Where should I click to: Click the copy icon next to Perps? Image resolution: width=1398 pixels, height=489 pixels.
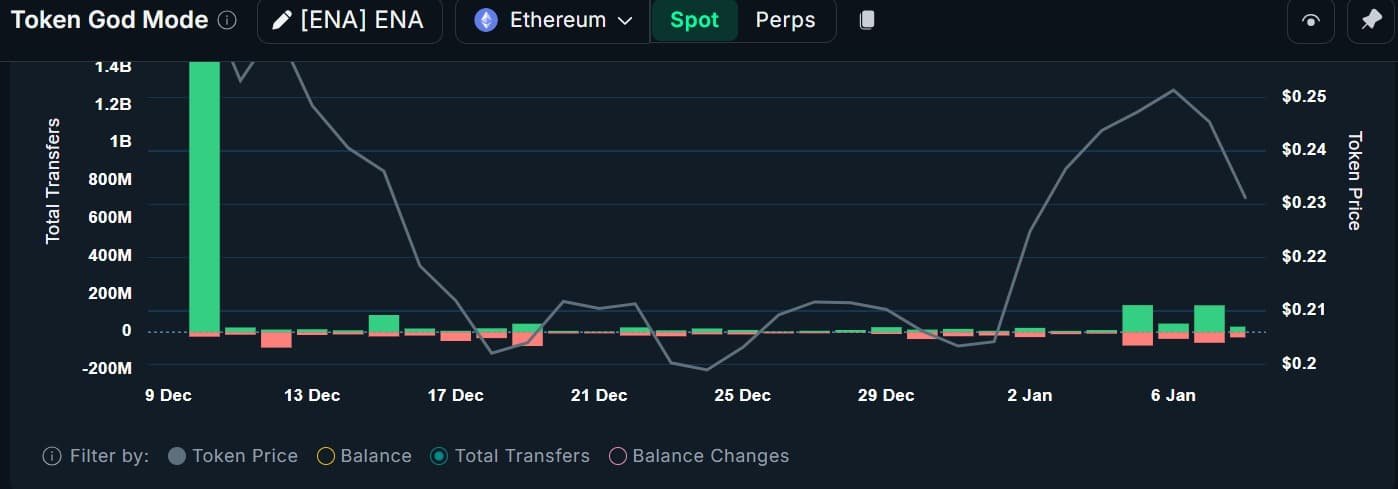coord(867,20)
